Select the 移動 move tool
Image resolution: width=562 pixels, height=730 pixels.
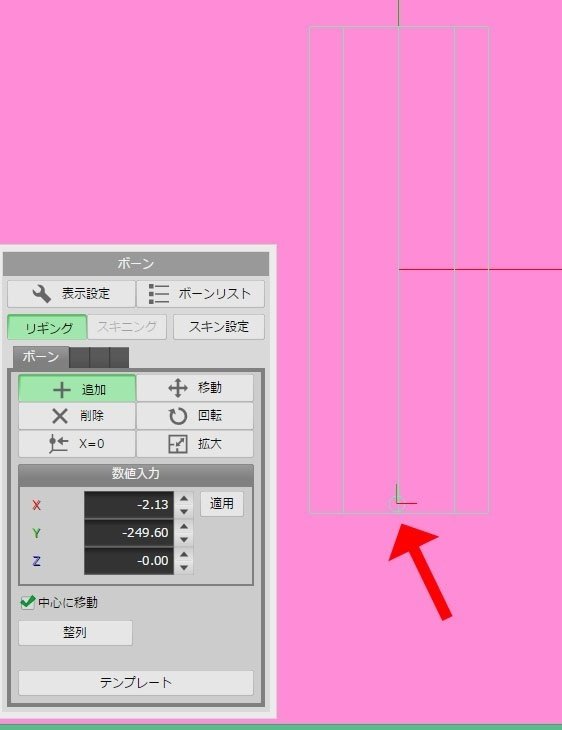[x=195, y=388]
